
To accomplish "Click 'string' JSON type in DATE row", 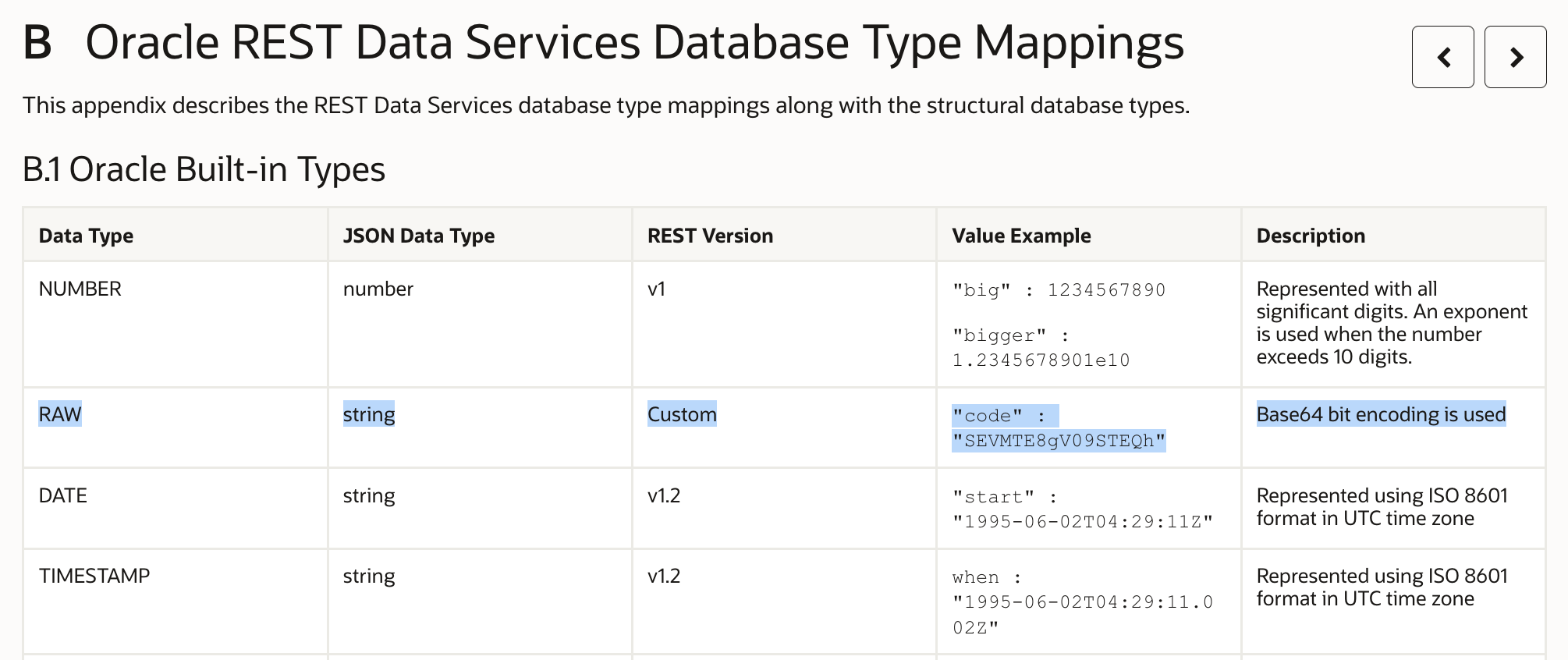I will click(x=369, y=495).
